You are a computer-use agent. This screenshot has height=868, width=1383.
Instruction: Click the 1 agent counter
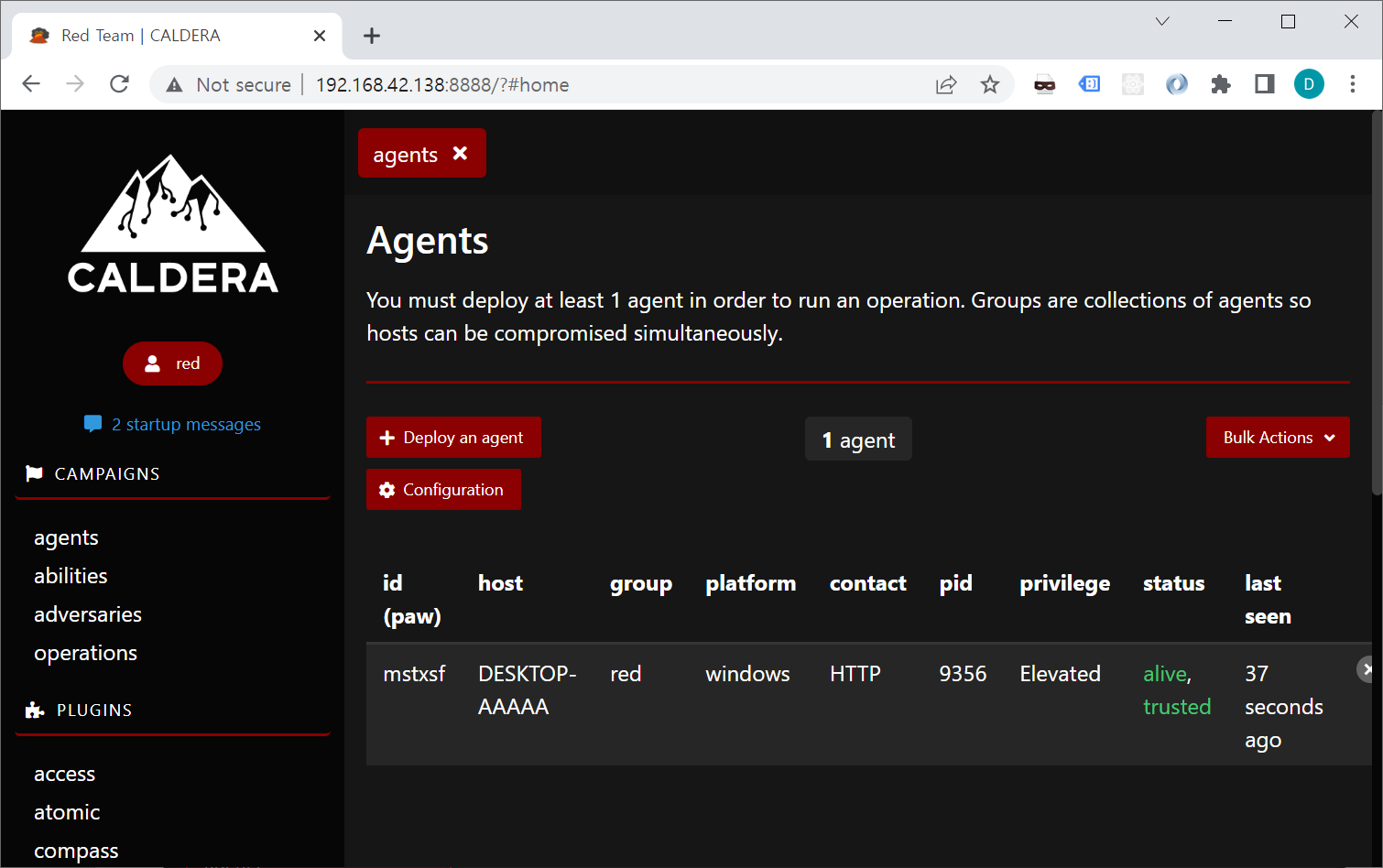tap(858, 439)
